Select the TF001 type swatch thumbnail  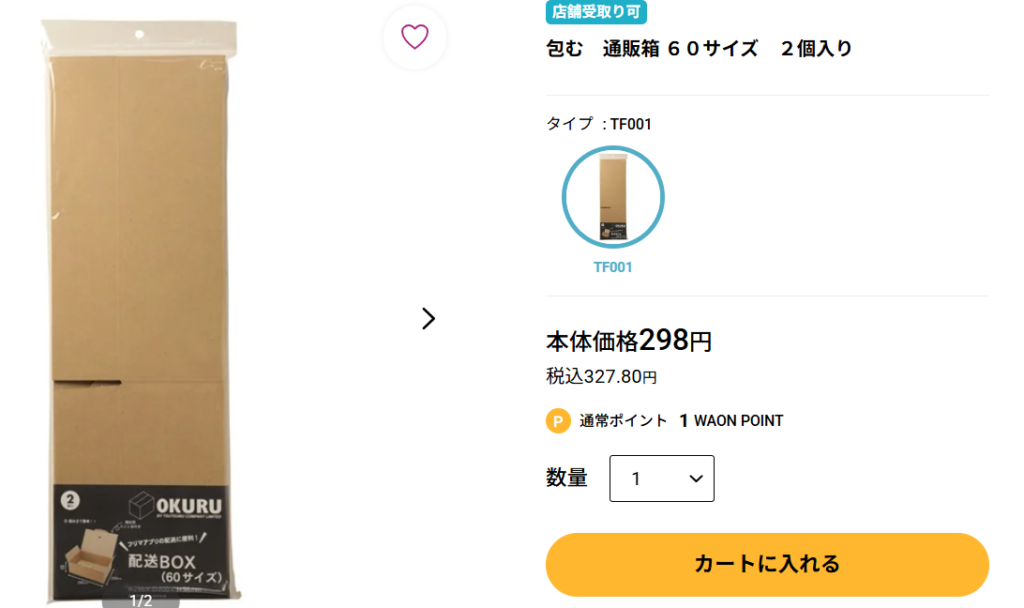[613, 197]
